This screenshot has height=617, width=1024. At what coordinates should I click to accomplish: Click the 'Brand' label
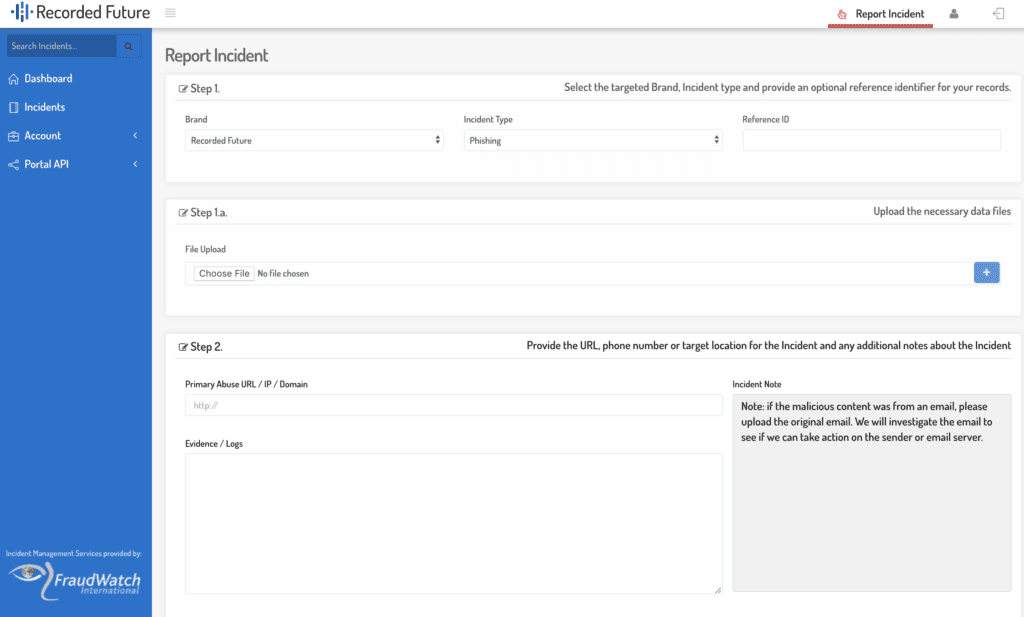pos(196,119)
